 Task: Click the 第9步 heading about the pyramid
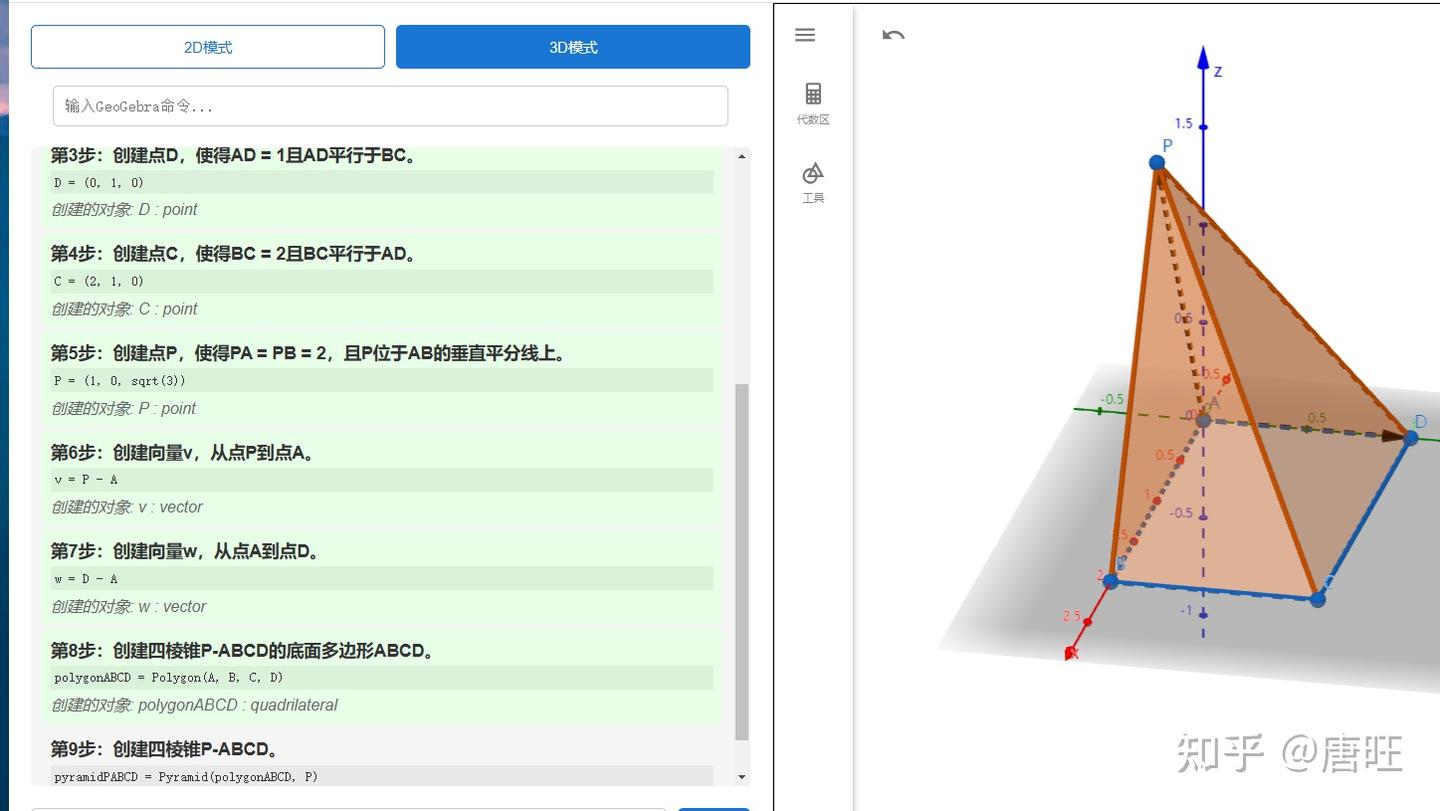[168, 749]
